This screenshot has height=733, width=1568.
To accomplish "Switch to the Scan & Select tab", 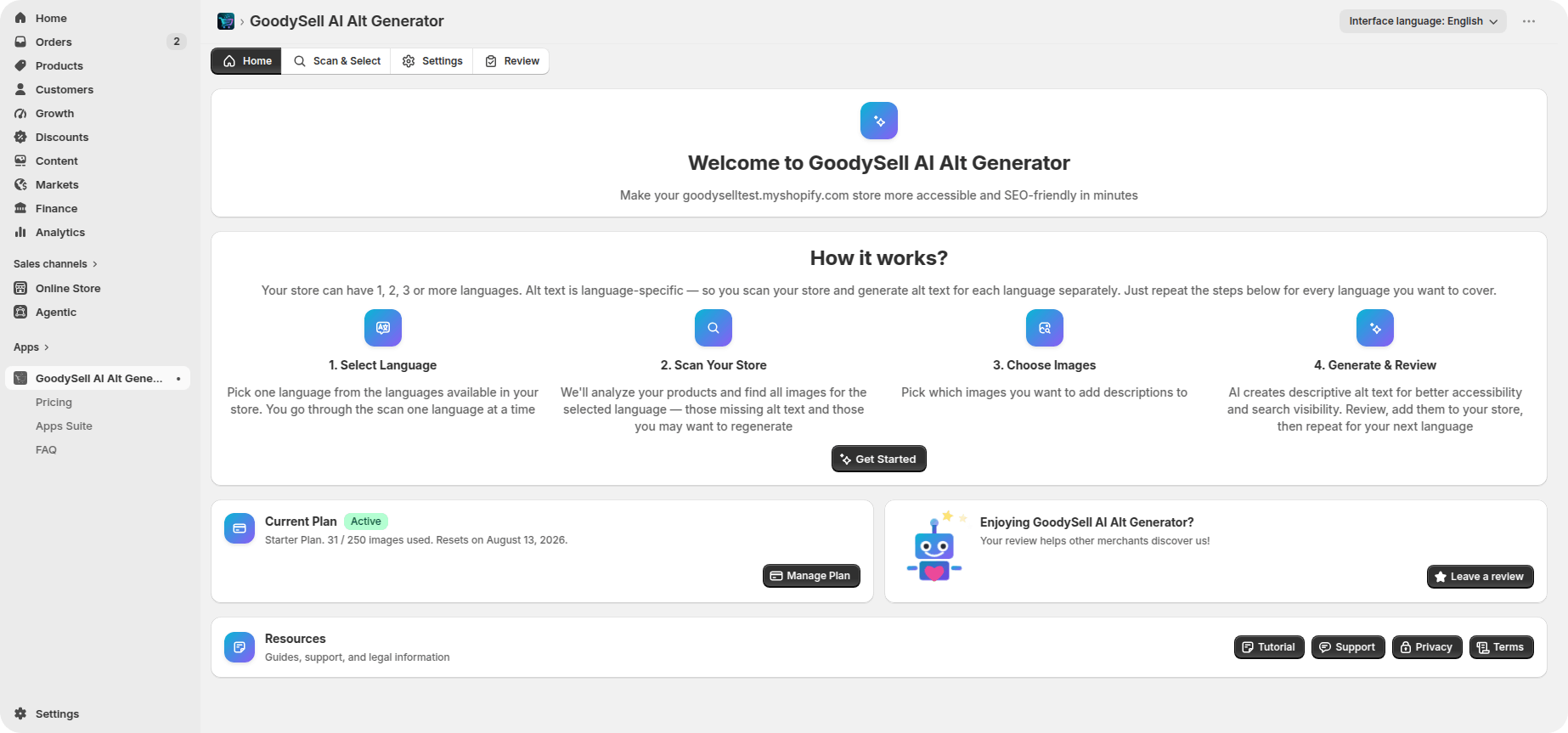I will point(336,61).
